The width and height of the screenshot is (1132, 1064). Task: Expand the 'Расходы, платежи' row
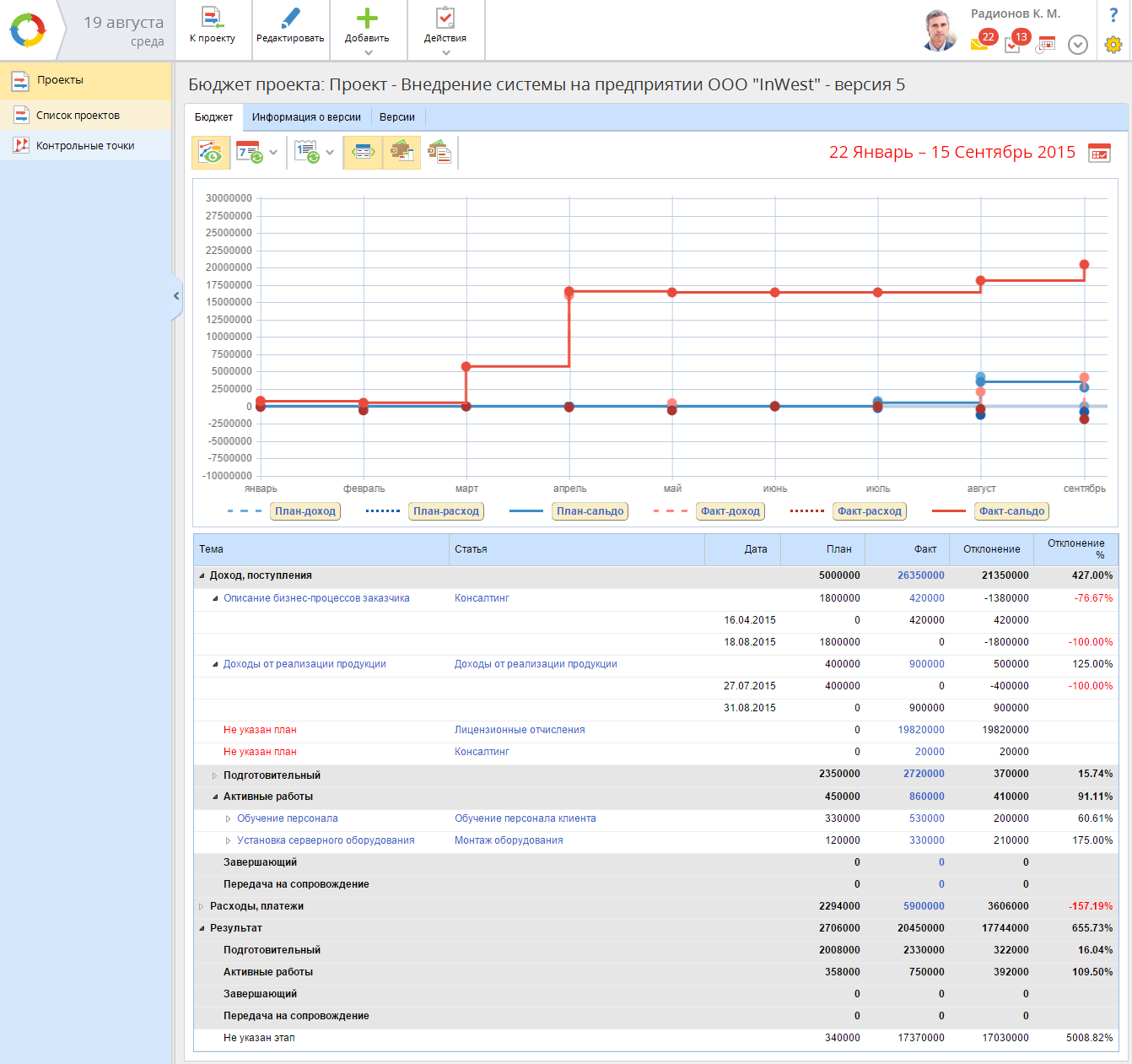pos(202,907)
